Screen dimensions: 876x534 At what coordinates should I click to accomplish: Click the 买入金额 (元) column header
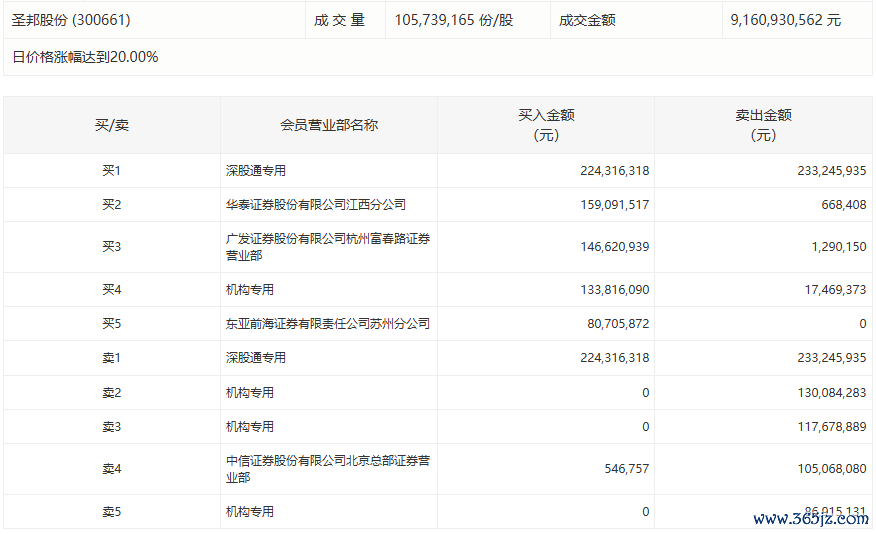click(546, 125)
